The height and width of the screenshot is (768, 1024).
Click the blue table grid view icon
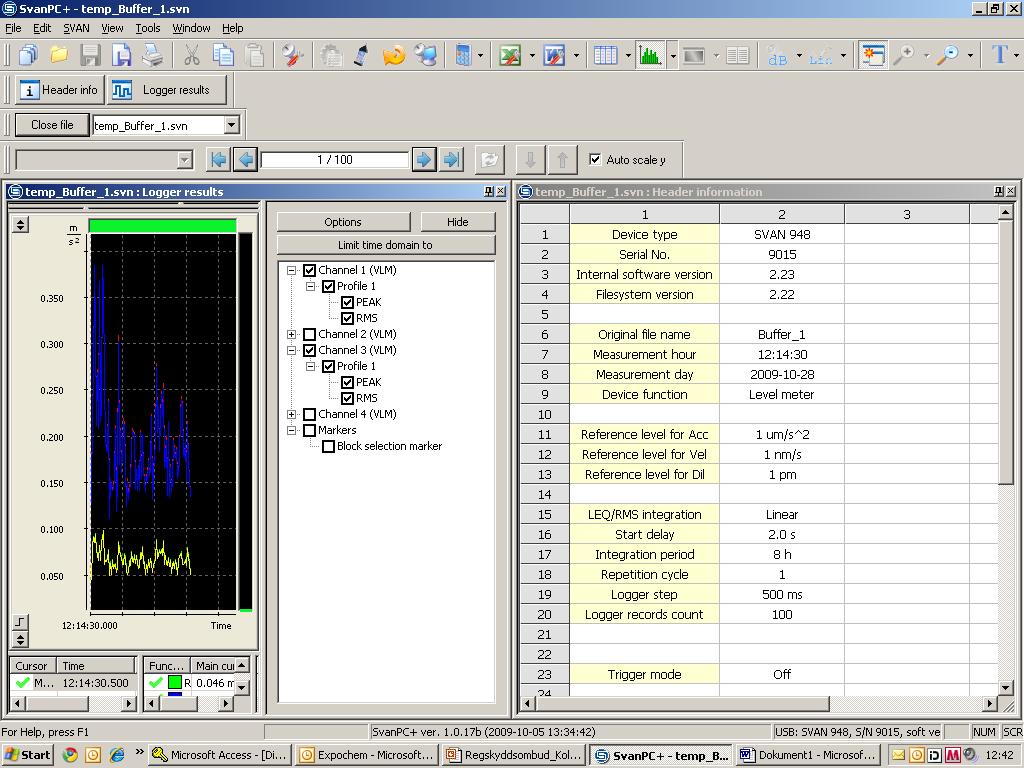605,56
